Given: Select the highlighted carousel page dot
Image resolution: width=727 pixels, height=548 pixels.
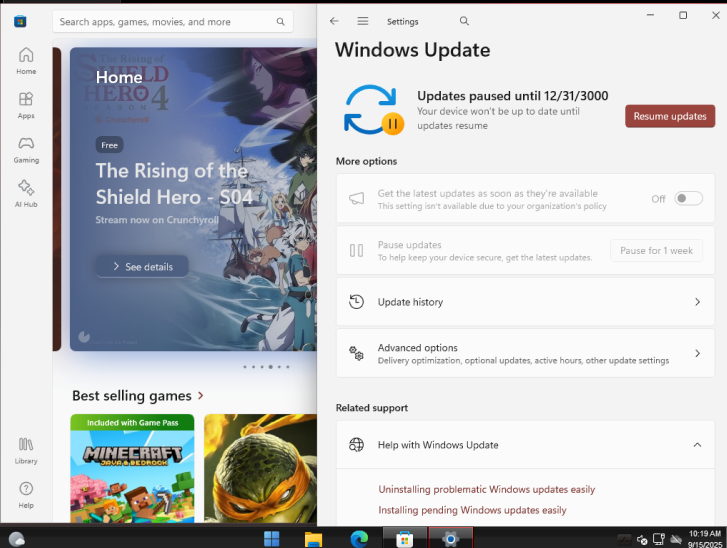Looking at the screenshot, I should point(270,367).
